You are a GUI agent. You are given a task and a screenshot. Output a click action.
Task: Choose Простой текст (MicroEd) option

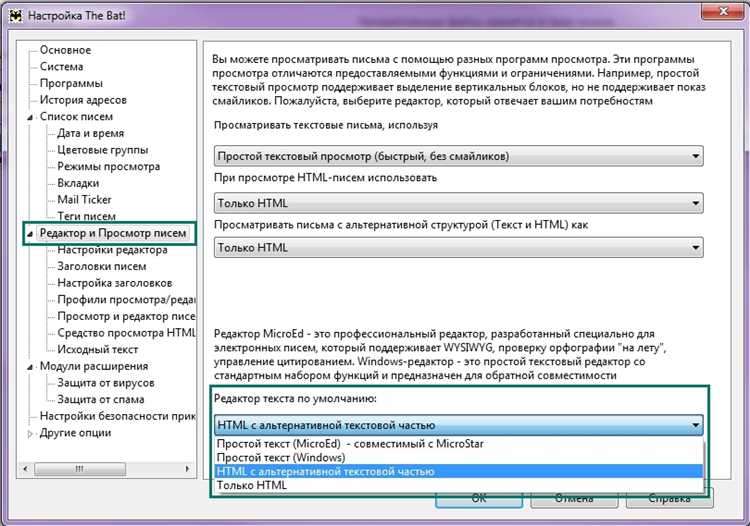[459, 444]
